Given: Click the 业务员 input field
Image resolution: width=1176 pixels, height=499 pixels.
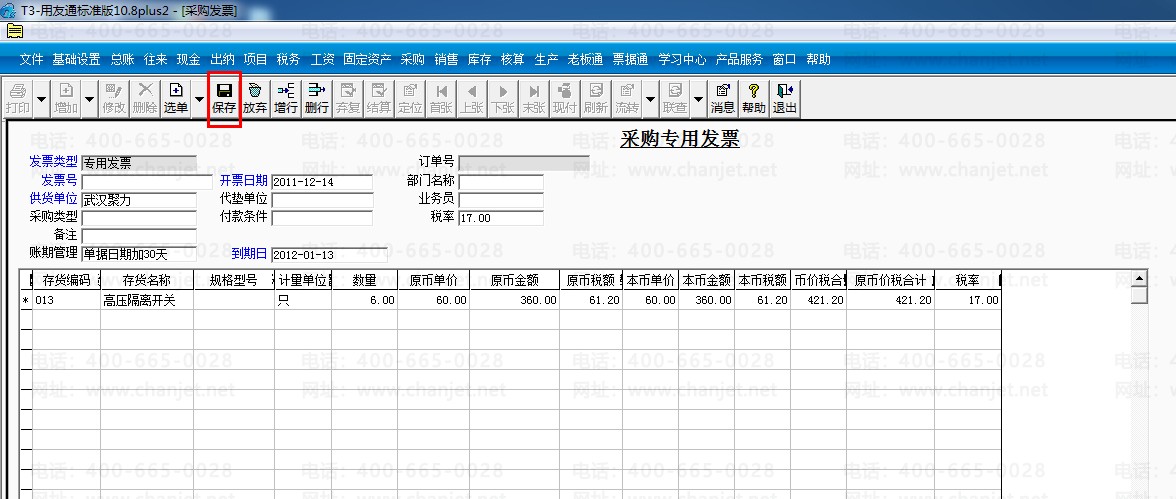Looking at the screenshot, I should click(x=501, y=200).
